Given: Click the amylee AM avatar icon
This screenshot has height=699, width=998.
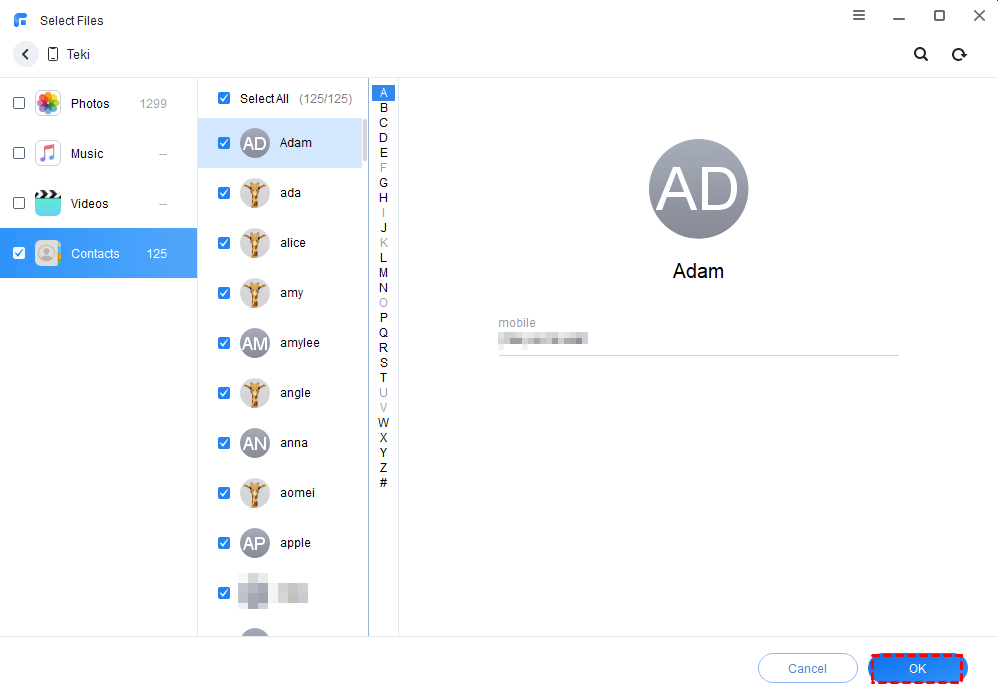Looking at the screenshot, I should point(255,343).
